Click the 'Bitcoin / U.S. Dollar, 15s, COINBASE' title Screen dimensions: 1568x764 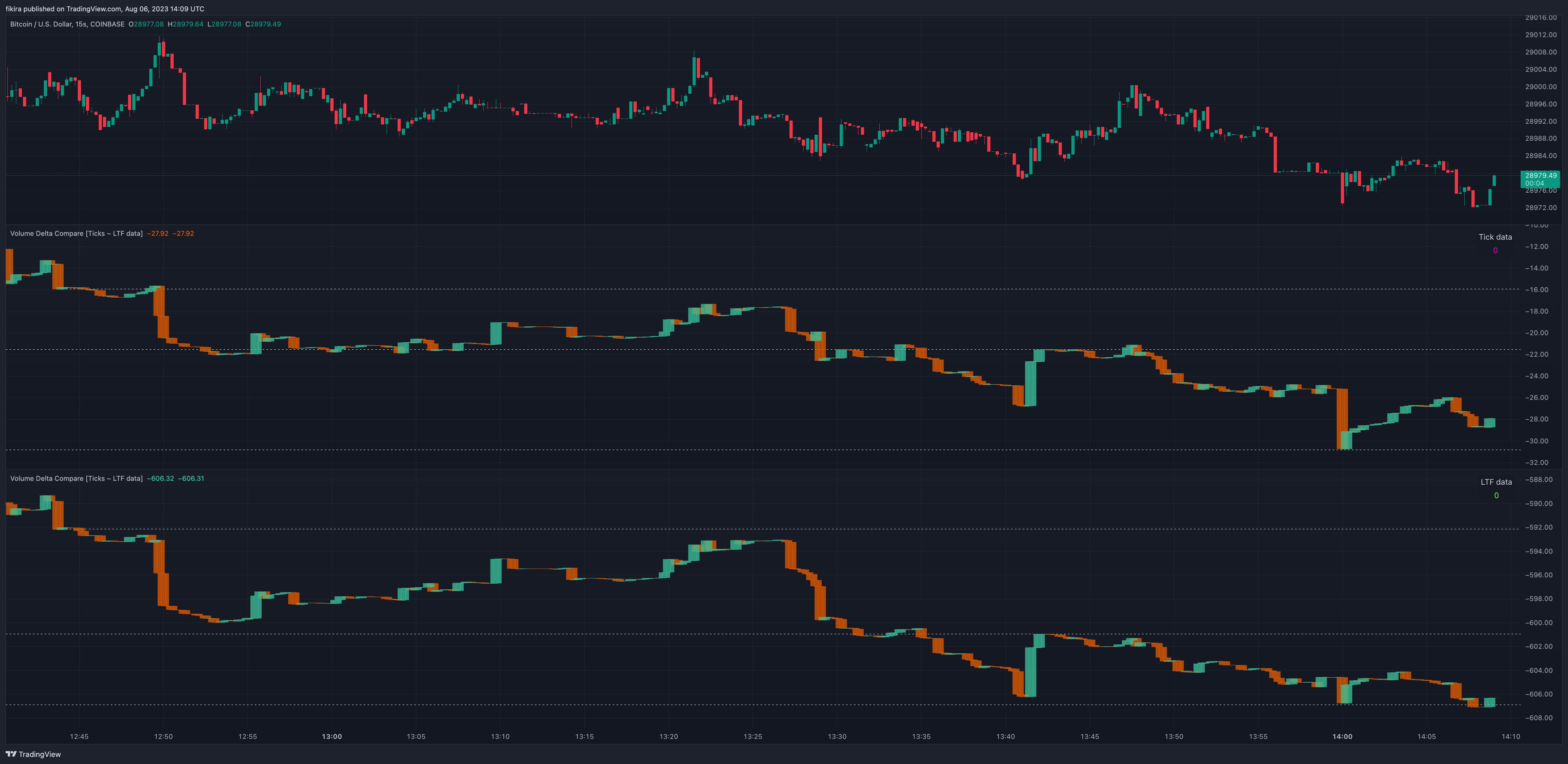[67, 24]
